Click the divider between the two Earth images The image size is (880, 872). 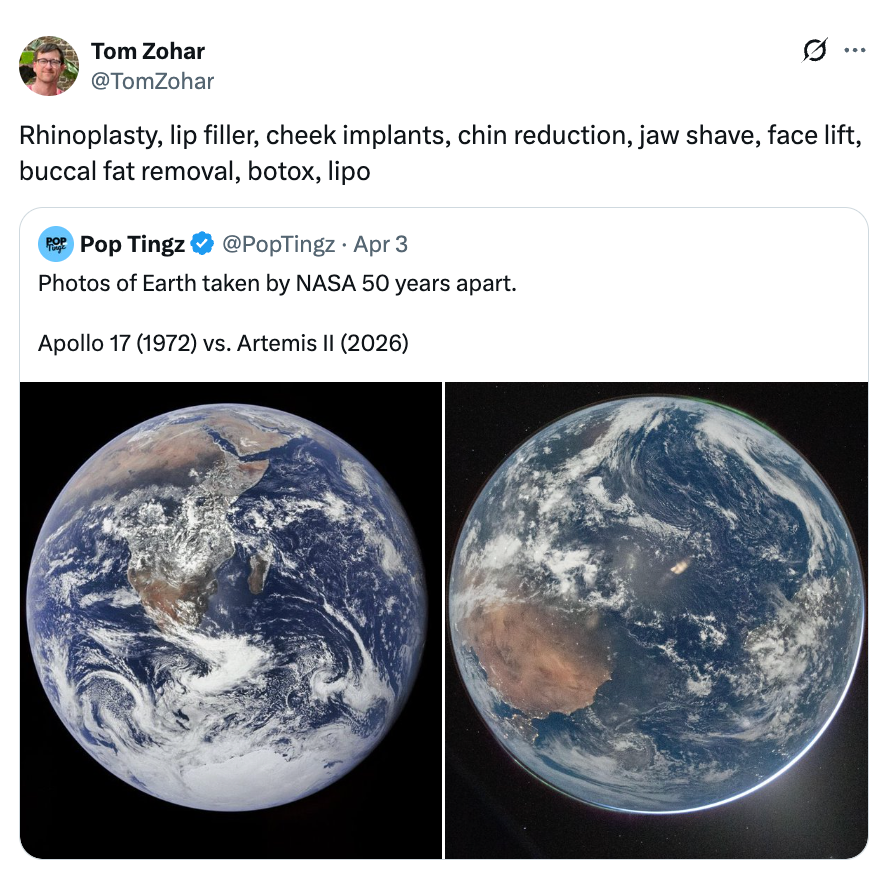[x=443, y=618]
